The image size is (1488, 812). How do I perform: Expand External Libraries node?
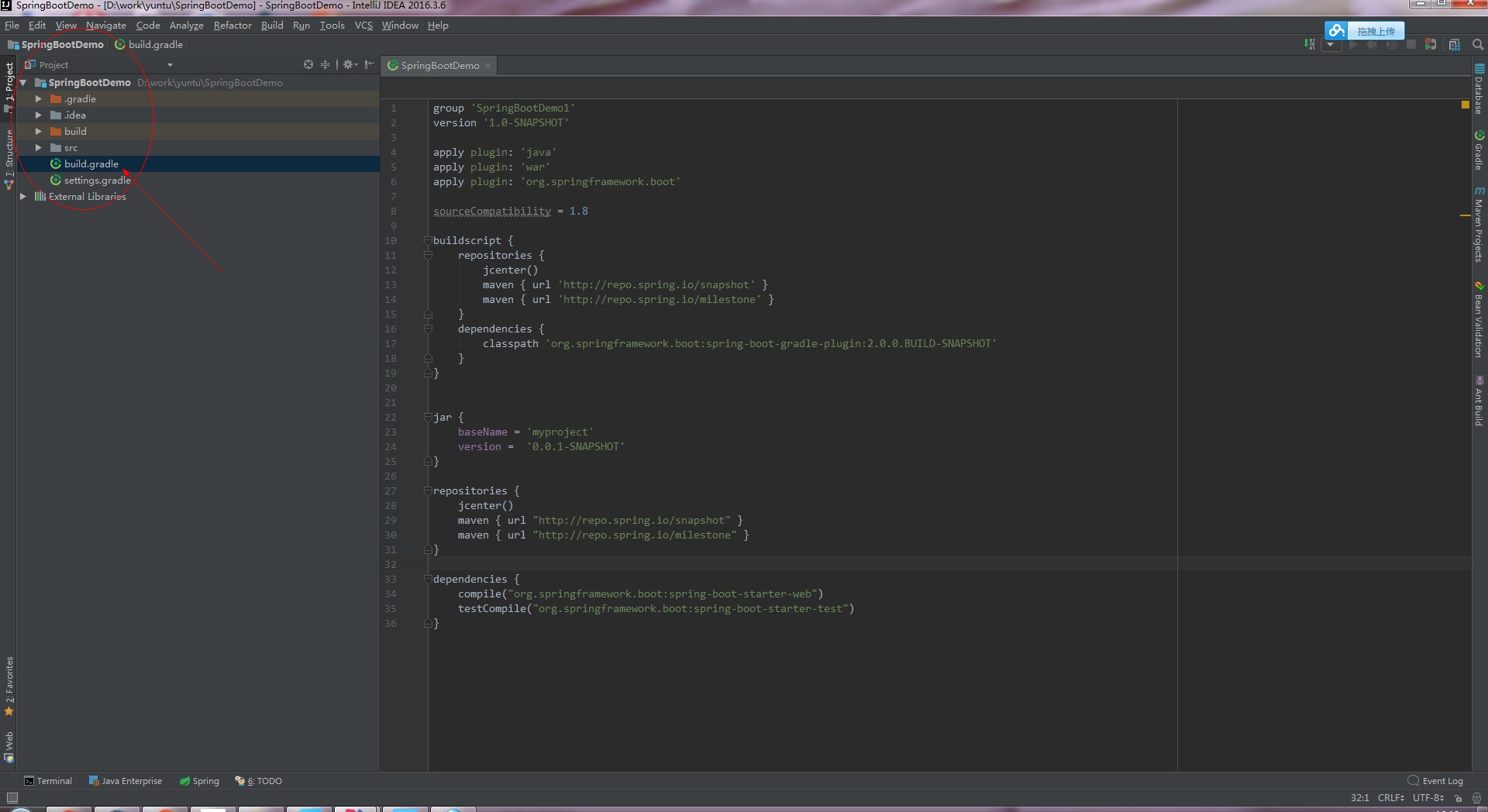tap(23, 197)
